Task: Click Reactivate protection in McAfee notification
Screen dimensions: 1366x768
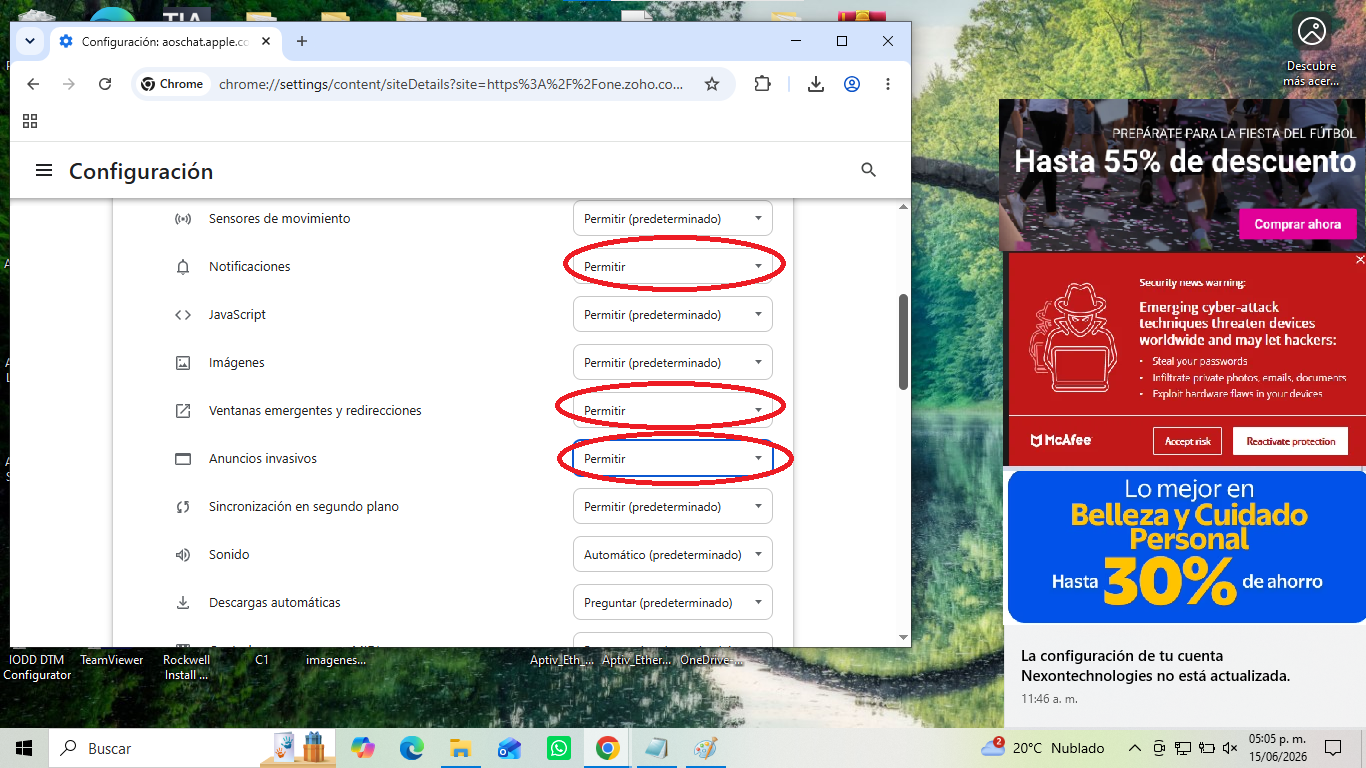Action: coord(1290,441)
